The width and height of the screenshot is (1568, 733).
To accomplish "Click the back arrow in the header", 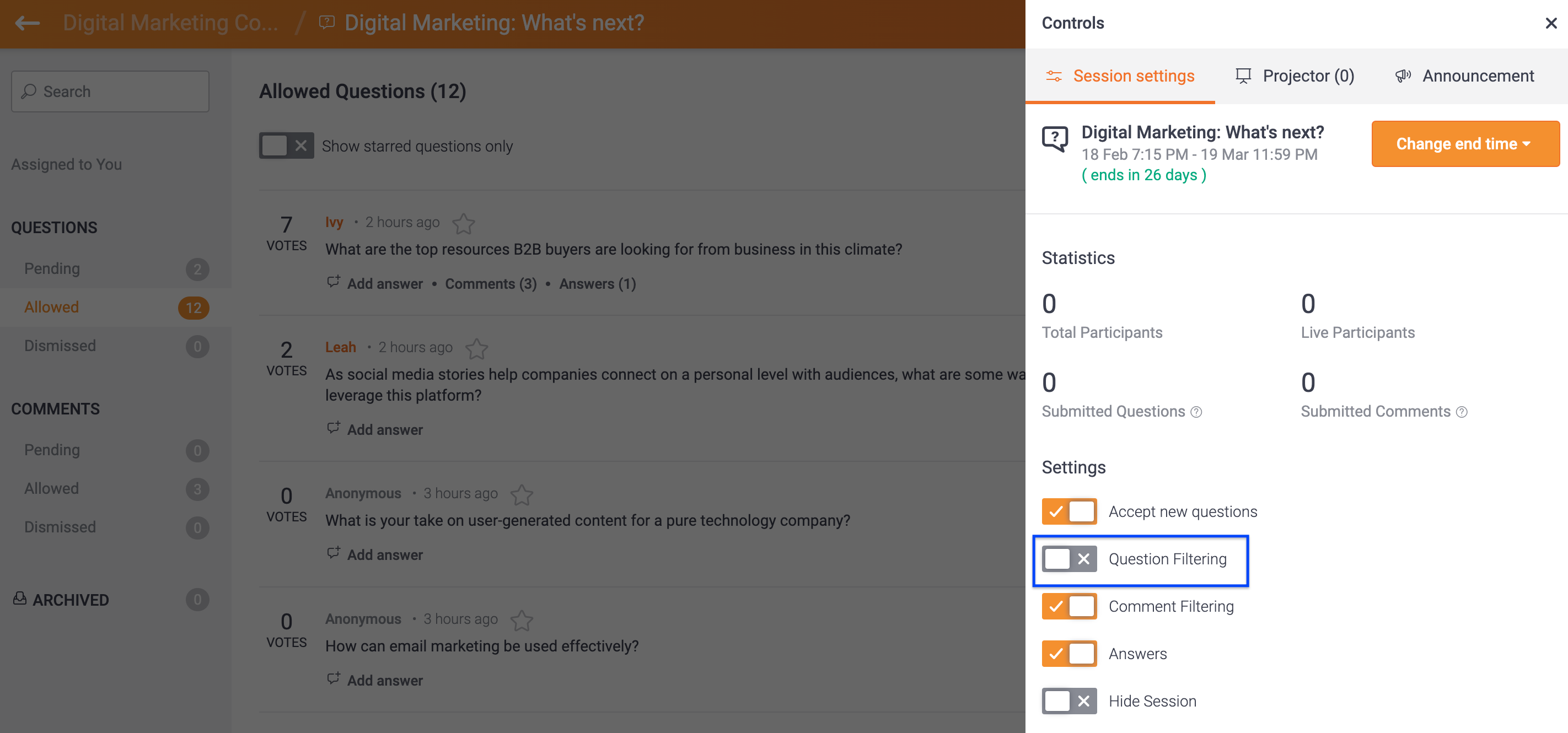I will click(27, 23).
